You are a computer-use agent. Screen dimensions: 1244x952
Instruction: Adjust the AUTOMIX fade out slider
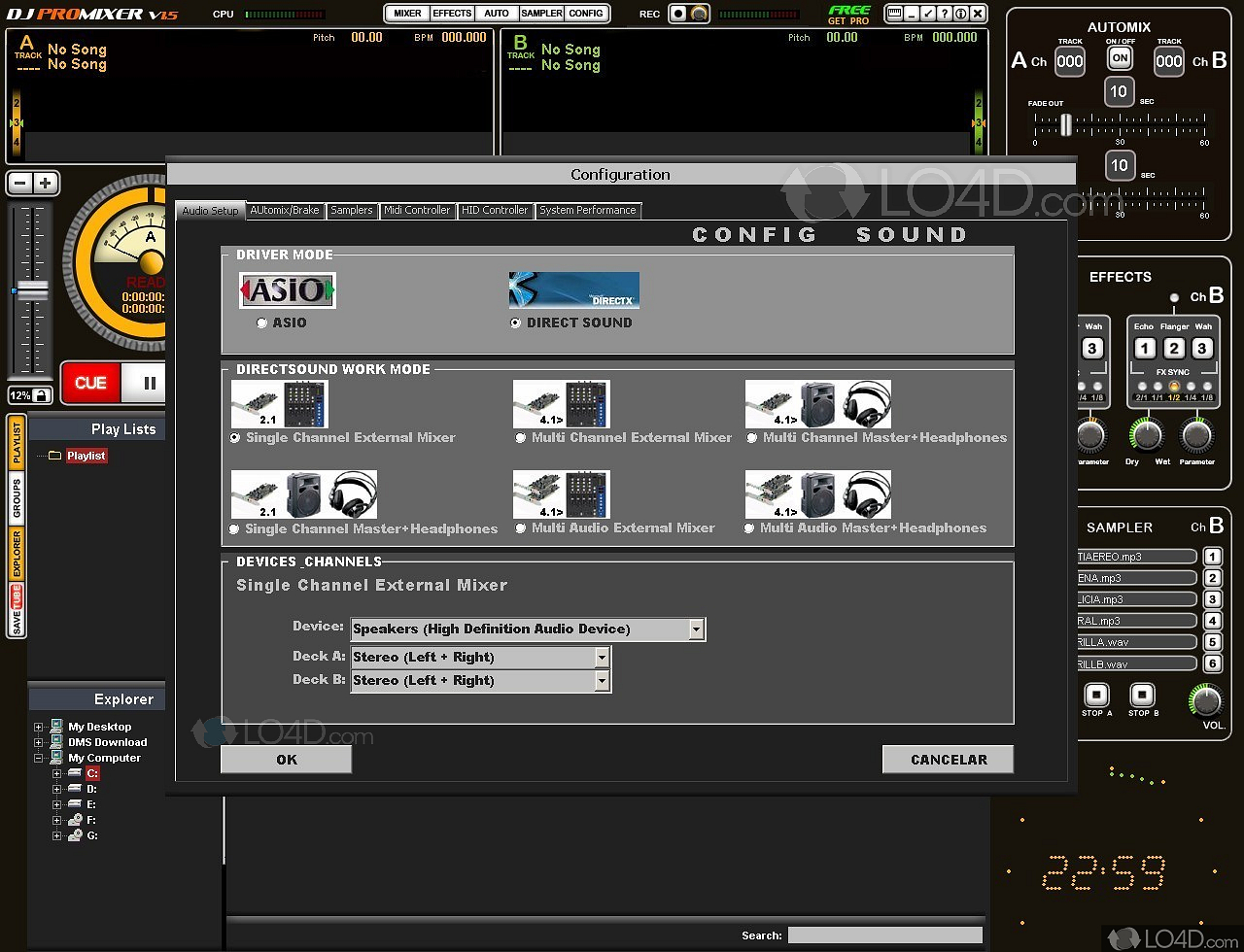pyautogui.click(x=1066, y=125)
